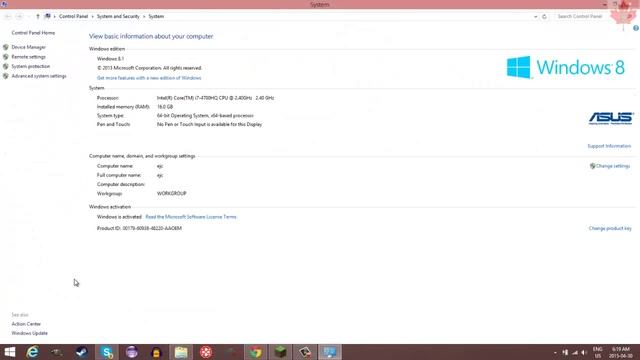Open the taskbar app left of System window
Screen dimensions: 640x360
point(305,352)
